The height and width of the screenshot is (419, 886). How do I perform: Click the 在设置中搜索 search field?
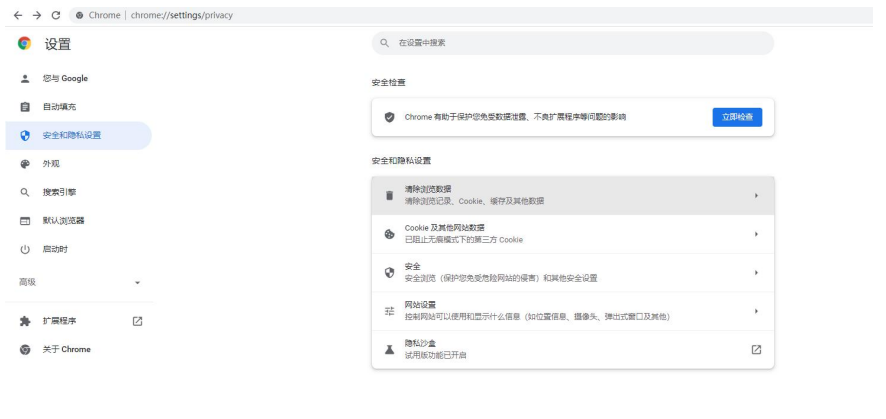tap(572, 43)
